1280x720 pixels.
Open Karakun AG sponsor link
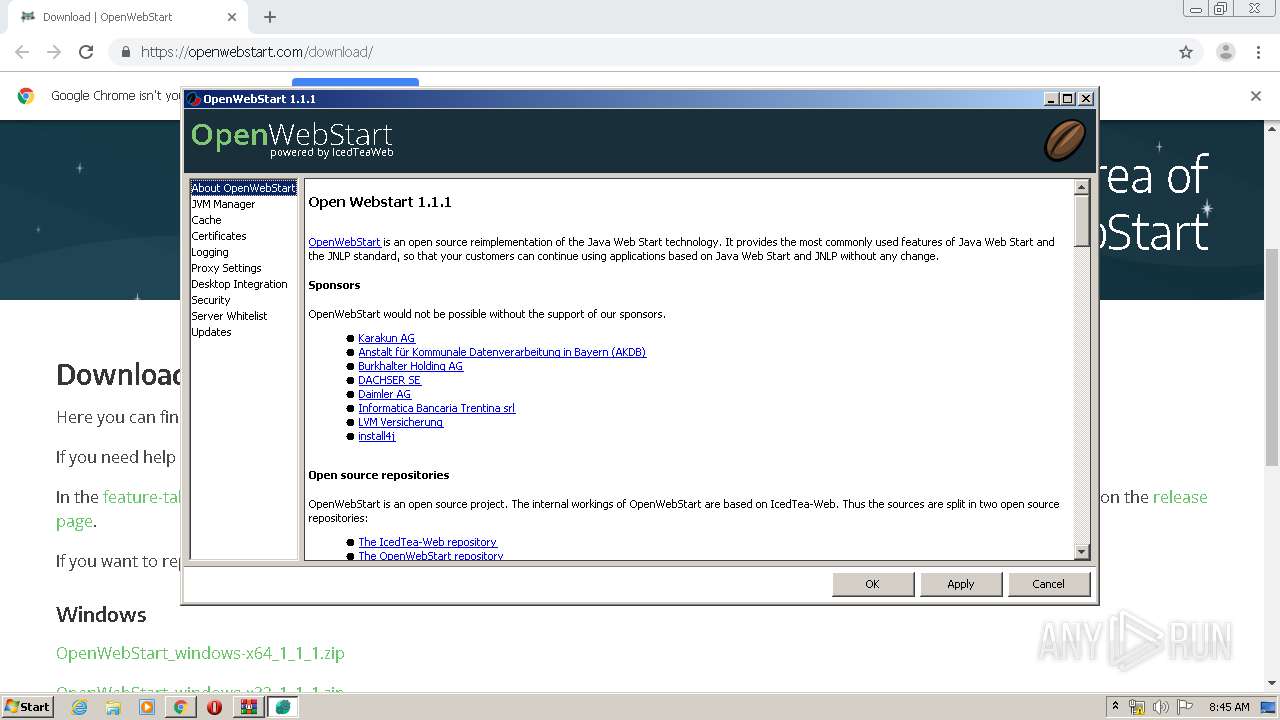click(386, 338)
